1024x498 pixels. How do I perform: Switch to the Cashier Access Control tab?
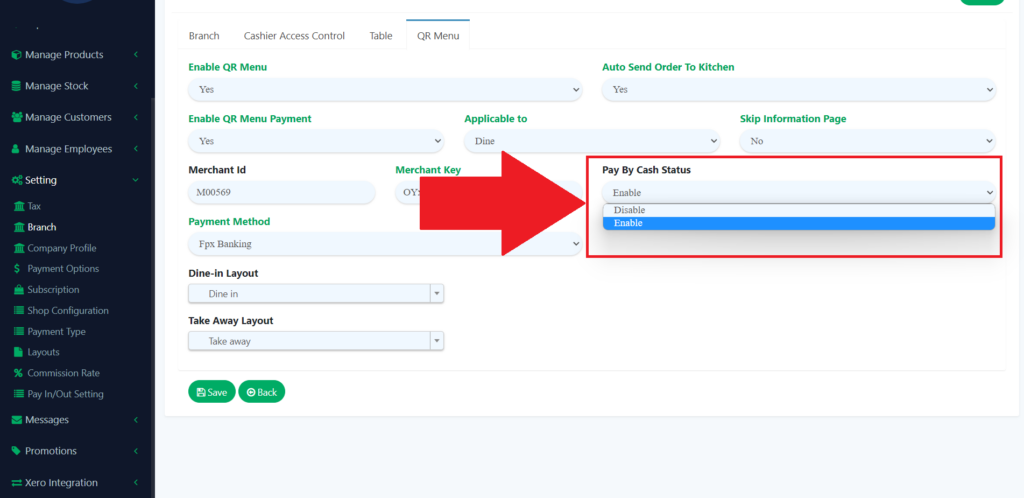pos(294,36)
